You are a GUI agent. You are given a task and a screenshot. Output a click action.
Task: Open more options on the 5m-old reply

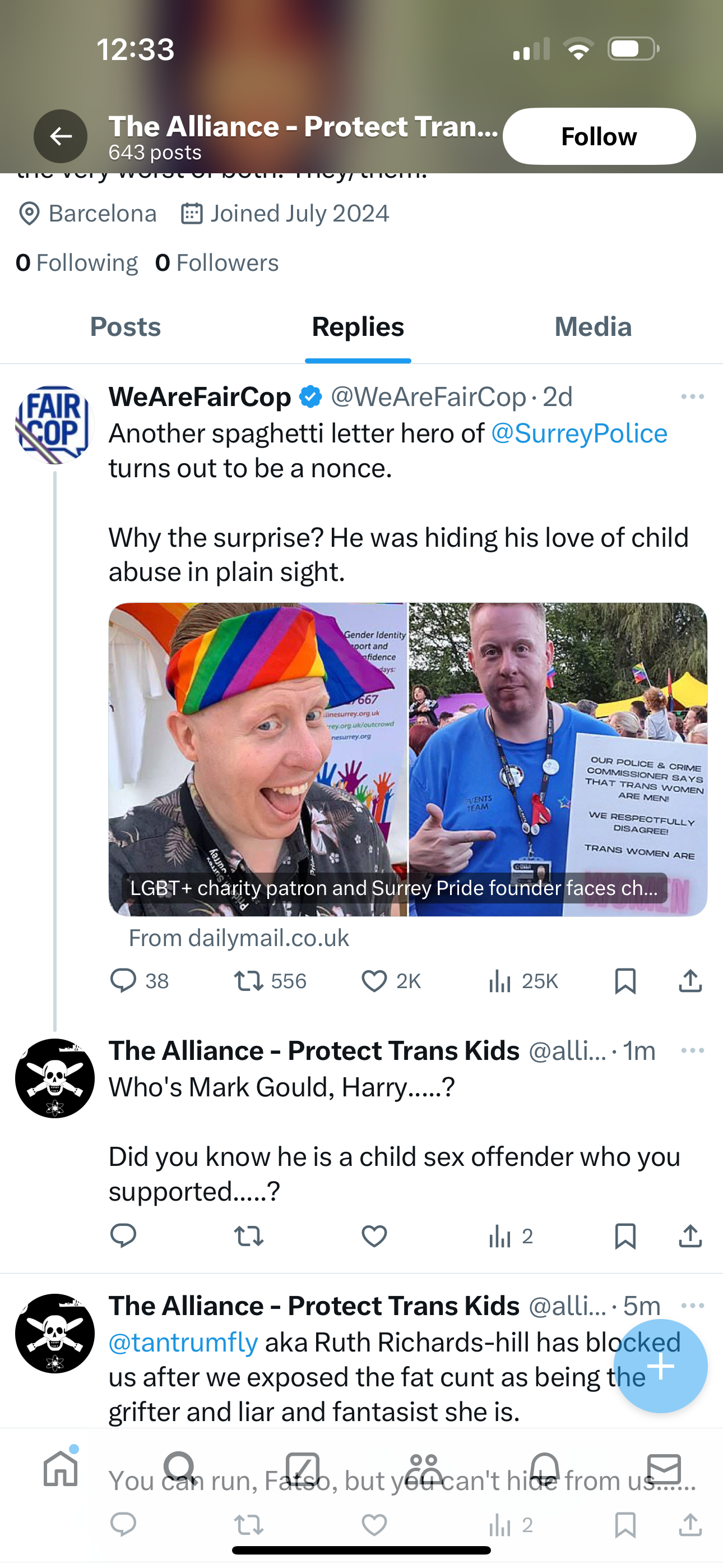(693, 1306)
